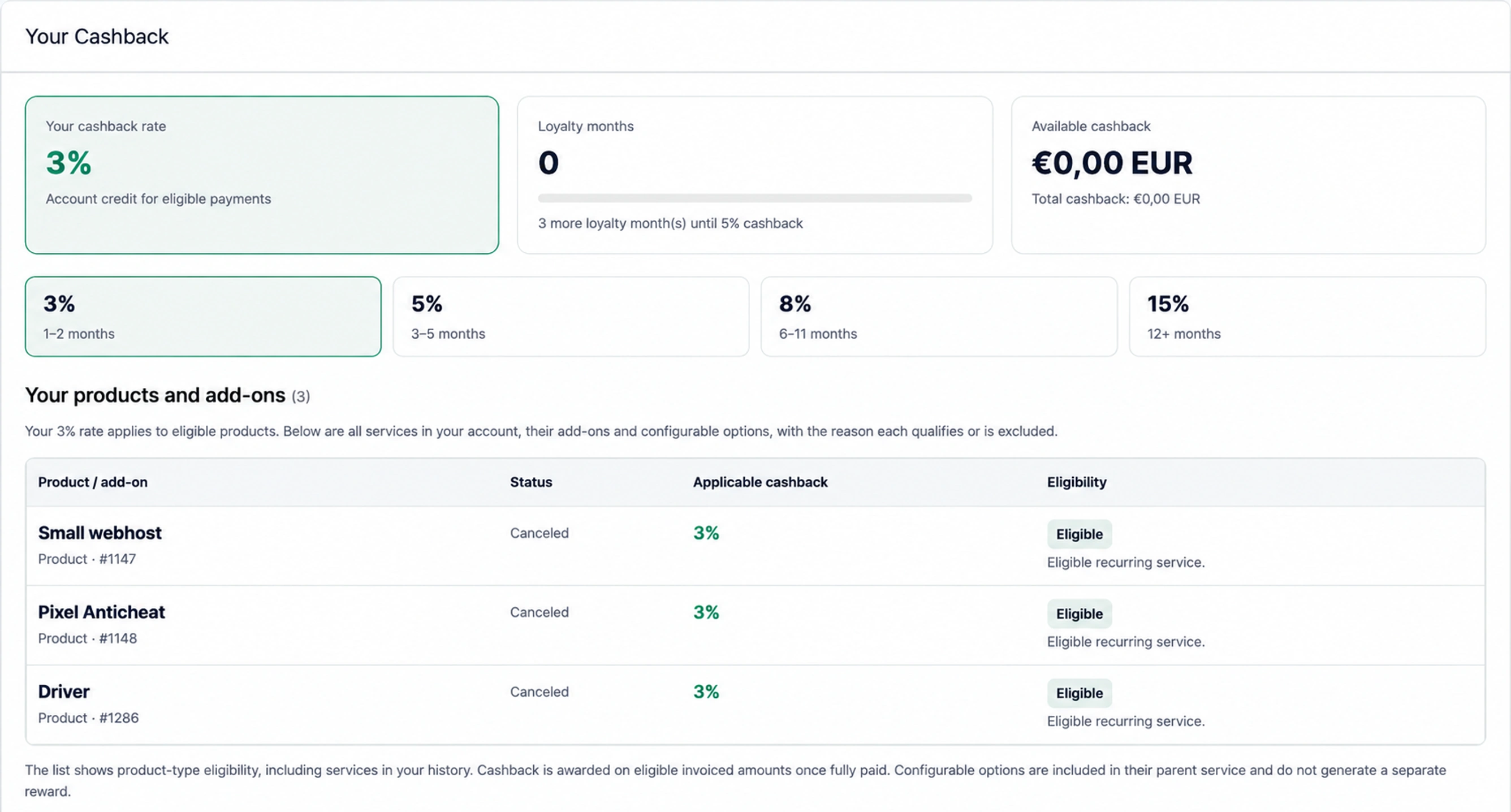Click Canceled status for Driver
This screenshot has width=1511, height=812.
539,692
